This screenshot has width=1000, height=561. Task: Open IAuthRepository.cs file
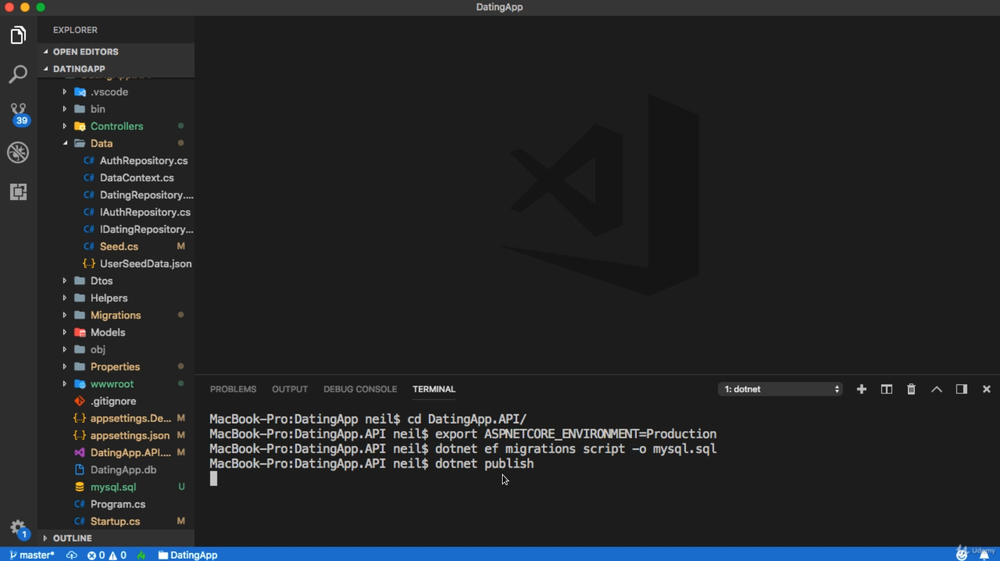pyautogui.click(x=116, y=212)
